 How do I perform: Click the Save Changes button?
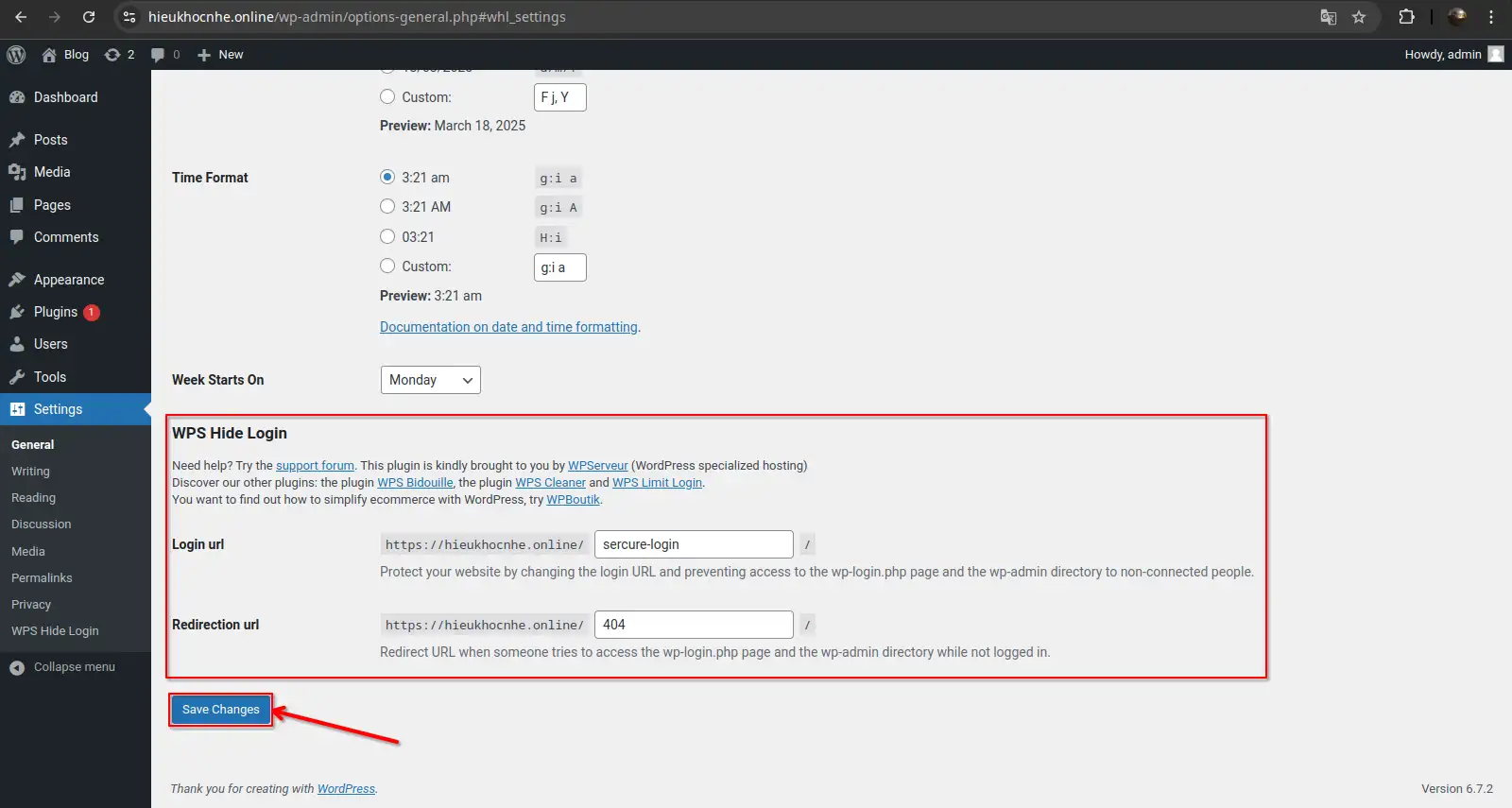click(220, 710)
